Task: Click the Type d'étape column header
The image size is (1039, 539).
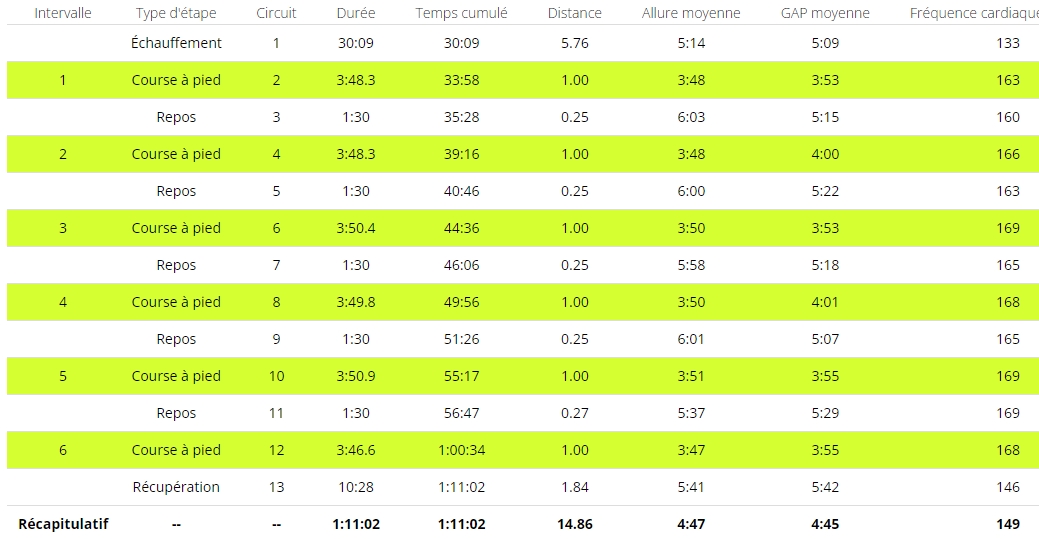Action: pos(176,13)
